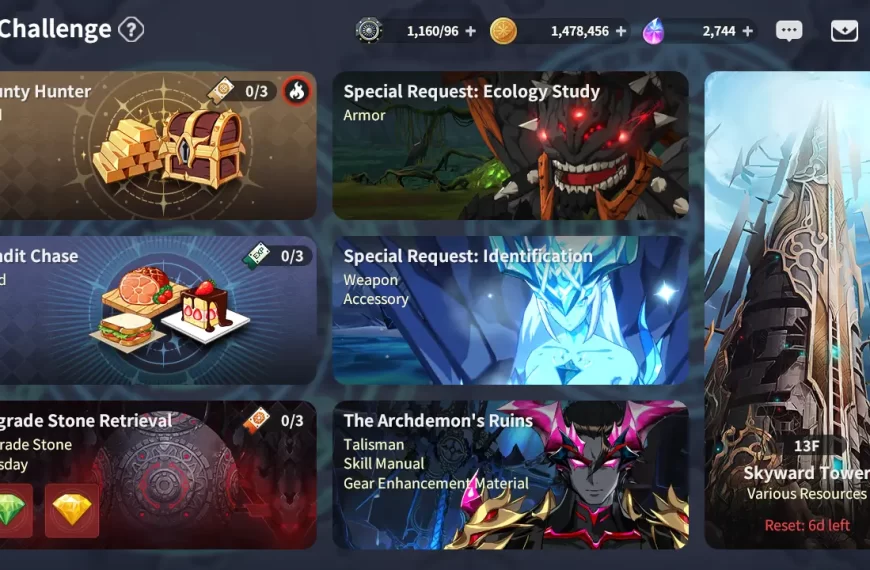Select the green gem reward slot
This screenshot has width=870, height=570.
[12, 510]
